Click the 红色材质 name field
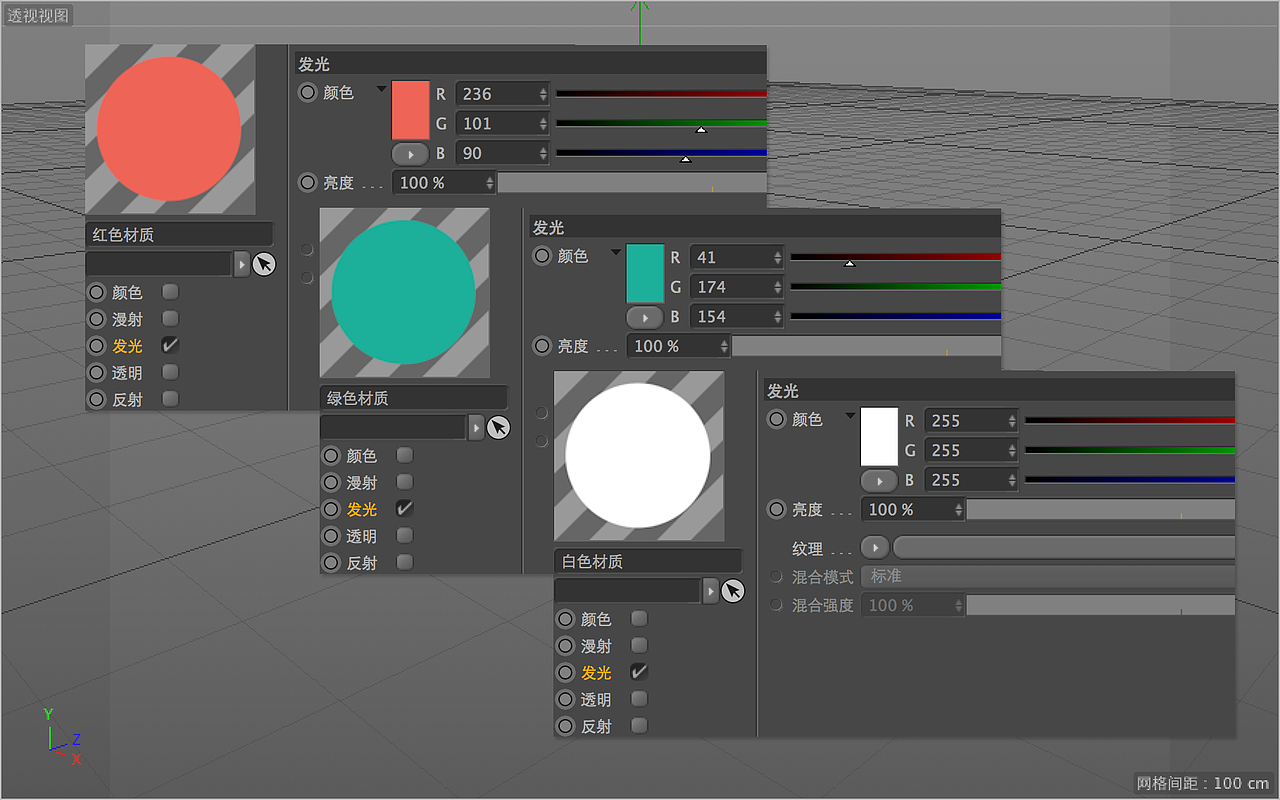The height and width of the screenshot is (800, 1280). click(x=179, y=235)
